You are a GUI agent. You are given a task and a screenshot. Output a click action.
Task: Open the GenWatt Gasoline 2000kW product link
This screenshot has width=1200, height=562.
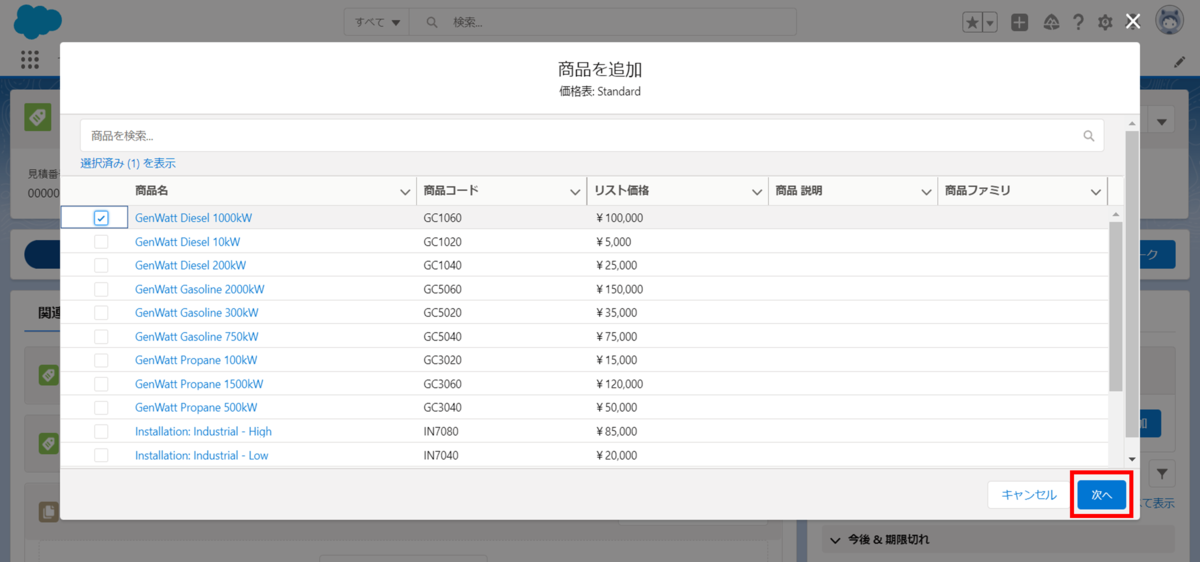coord(200,289)
